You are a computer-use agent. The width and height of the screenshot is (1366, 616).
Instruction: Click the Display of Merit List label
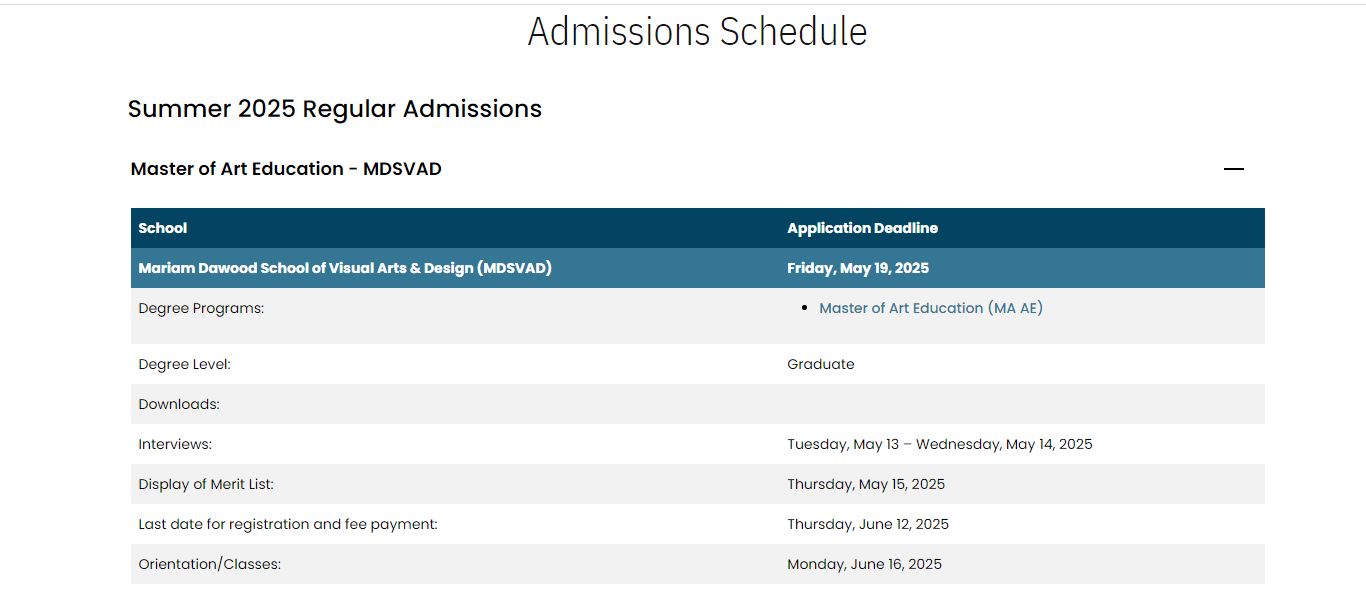(206, 484)
